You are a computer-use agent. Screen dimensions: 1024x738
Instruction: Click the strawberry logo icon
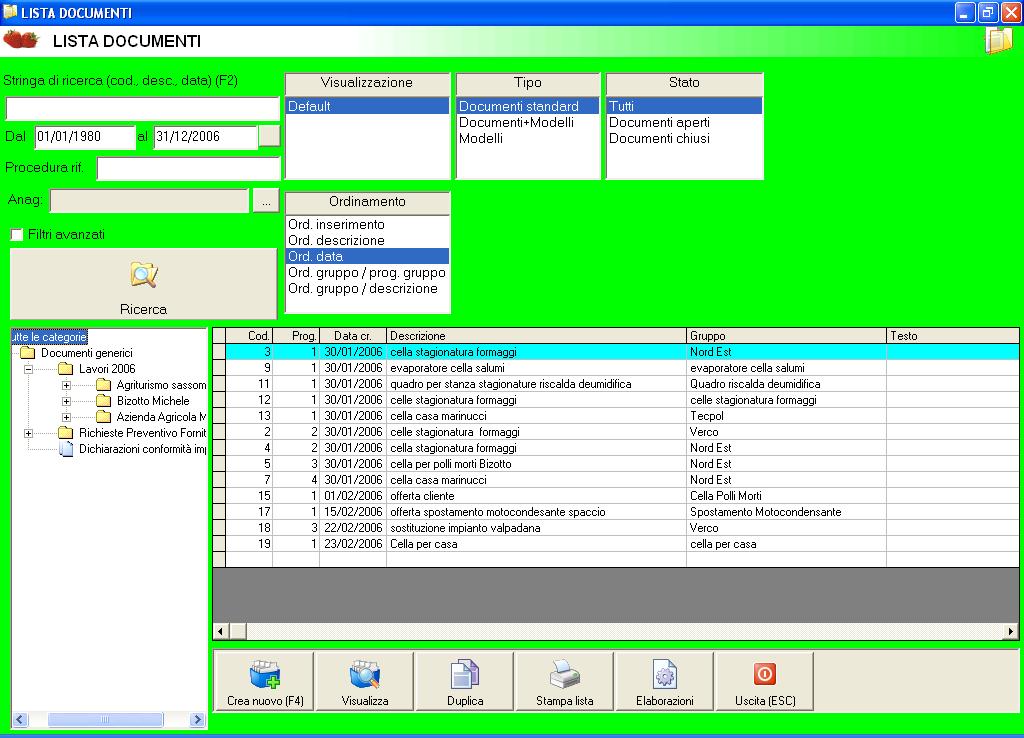point(21,40)
